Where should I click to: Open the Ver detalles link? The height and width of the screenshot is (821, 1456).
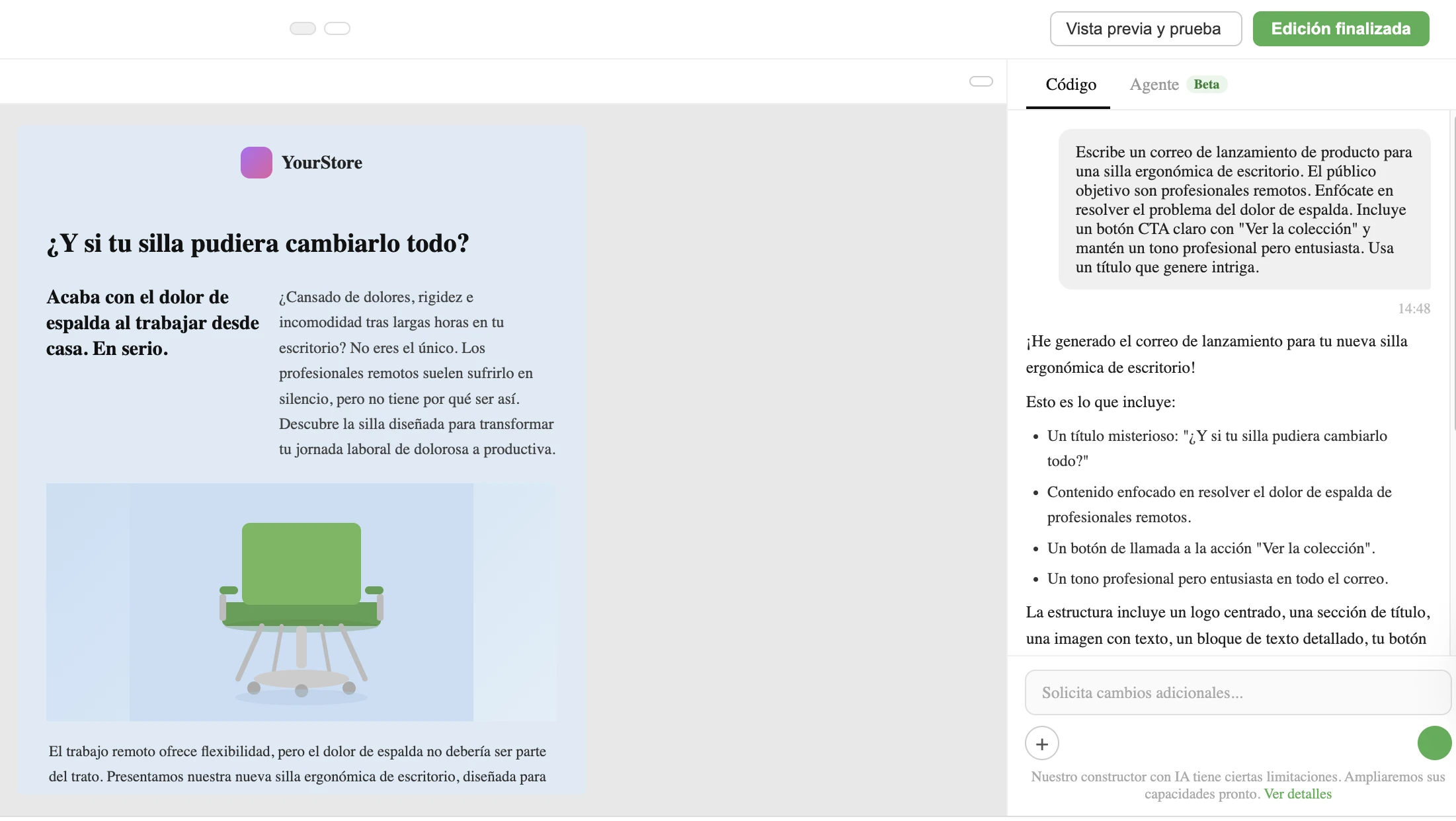[x=1297, y=794]
